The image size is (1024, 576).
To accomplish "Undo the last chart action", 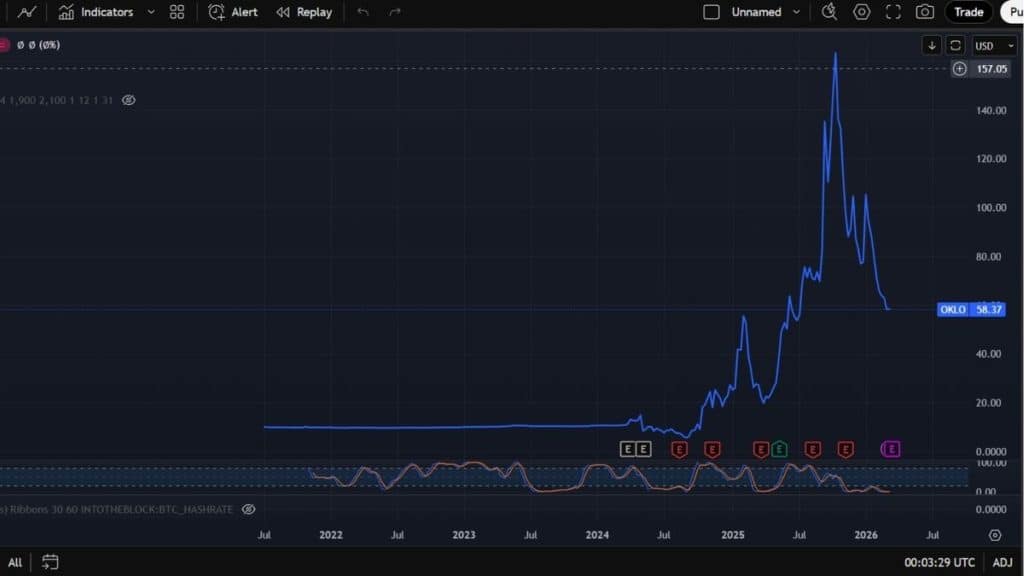I will (x=363, y=12).
